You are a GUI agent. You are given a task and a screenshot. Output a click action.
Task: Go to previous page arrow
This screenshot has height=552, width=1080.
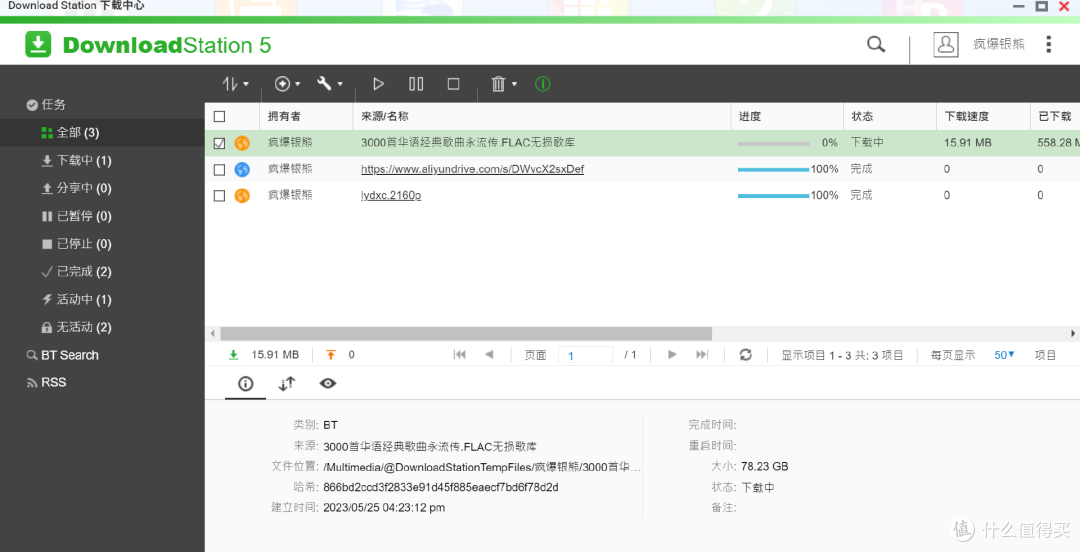tap(489, 354)
